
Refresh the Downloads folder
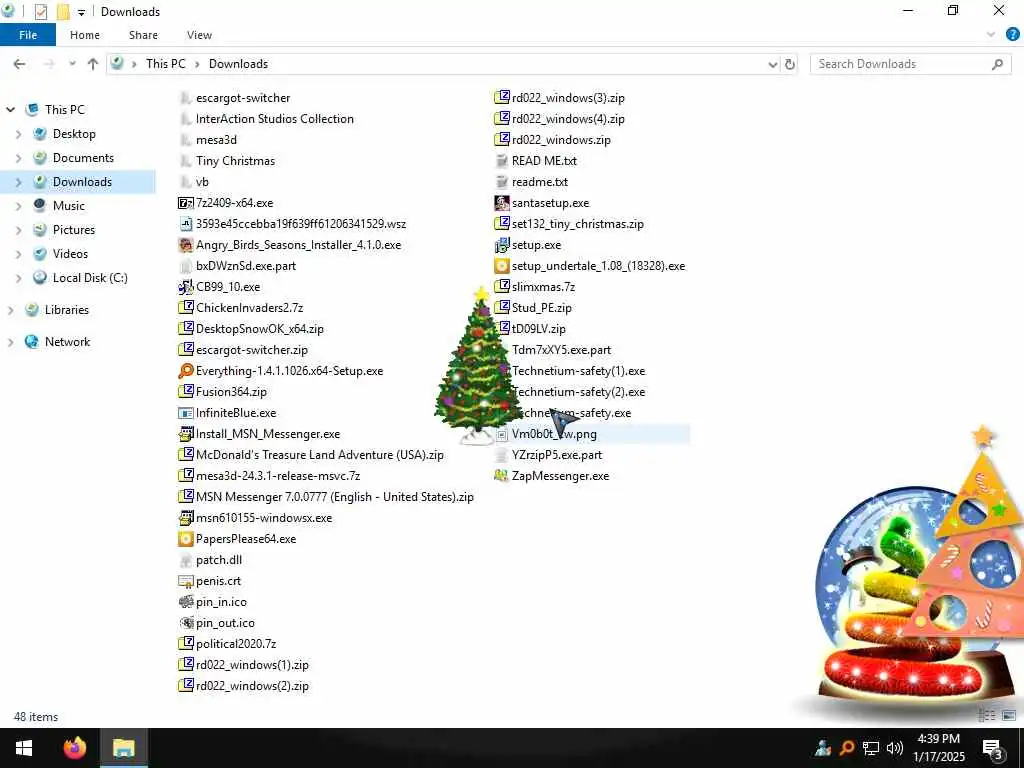click(x=790, y=64)
